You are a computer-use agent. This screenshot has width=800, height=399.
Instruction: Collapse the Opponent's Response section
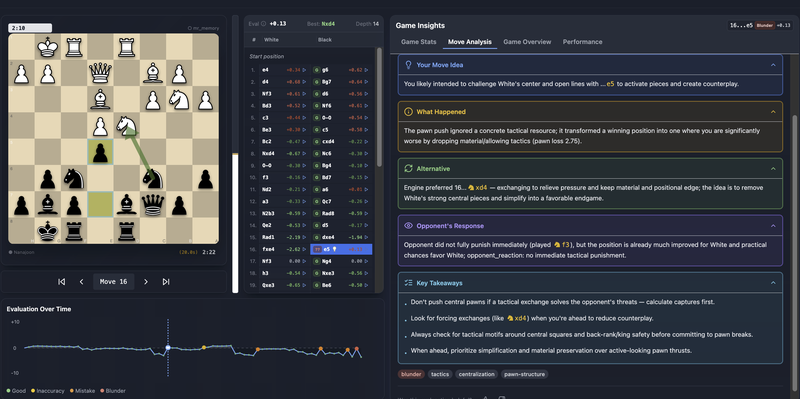point(773,226)
